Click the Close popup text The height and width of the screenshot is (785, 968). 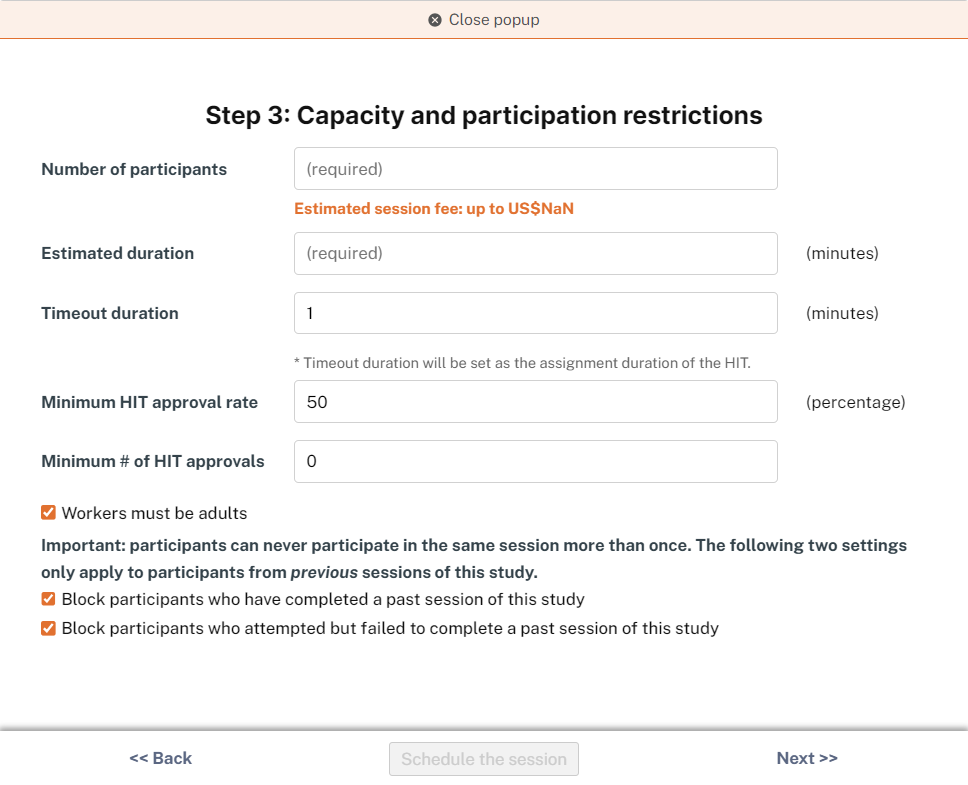coord(494,20)
